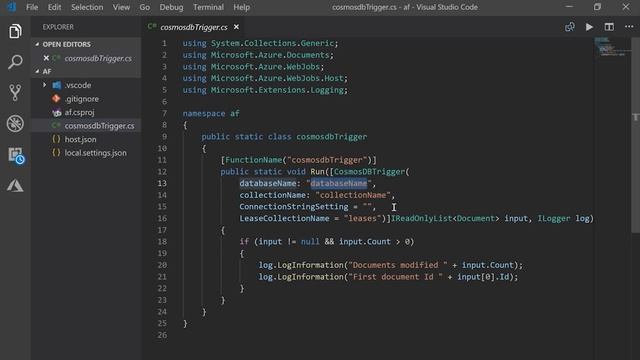Open cosmosdbTrigger.cs in the AF tree
This screenshot has height=360, width=640.
click(99, 126)
